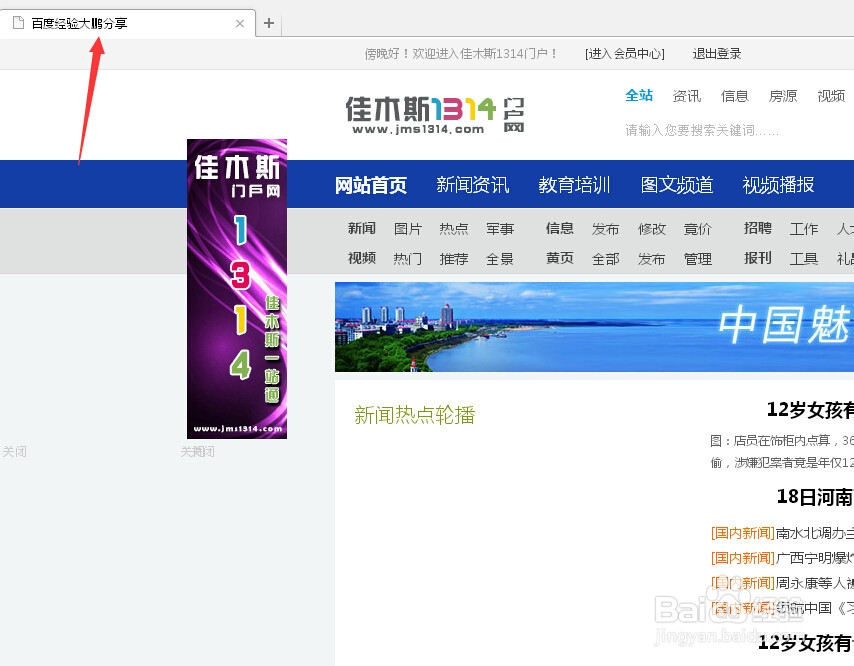Click 退出登录 to log out
This screenshot has width=854, height=666.
pyautogui.click(x=717, y=53)
